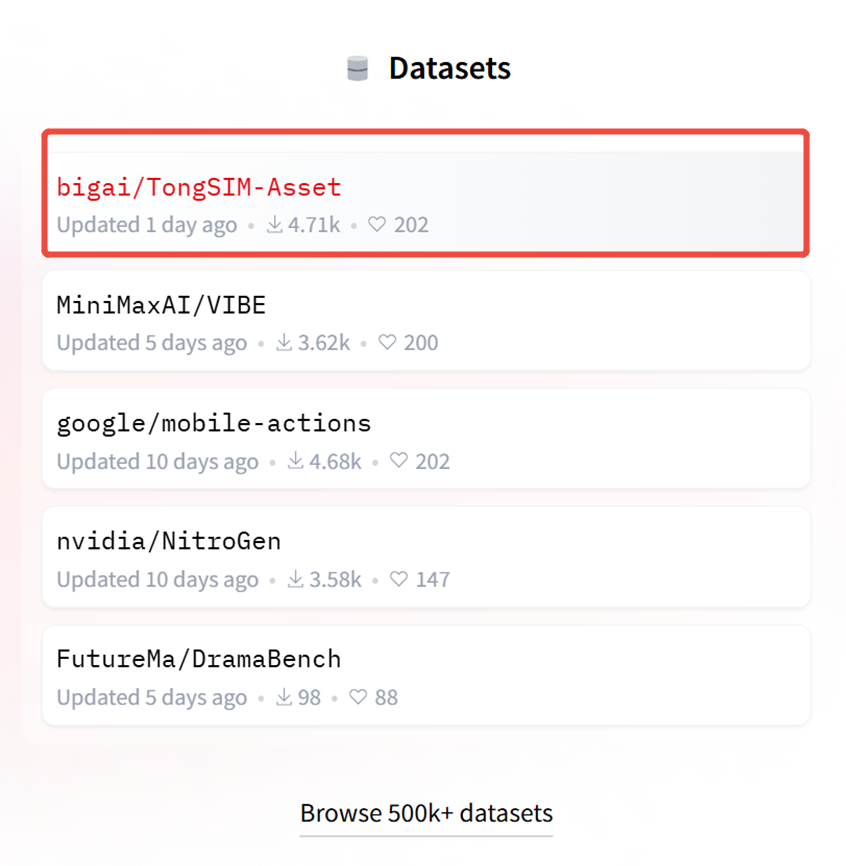
Task: Click download icon on FutureMa/DramaBench card
Action: [285, 697]
